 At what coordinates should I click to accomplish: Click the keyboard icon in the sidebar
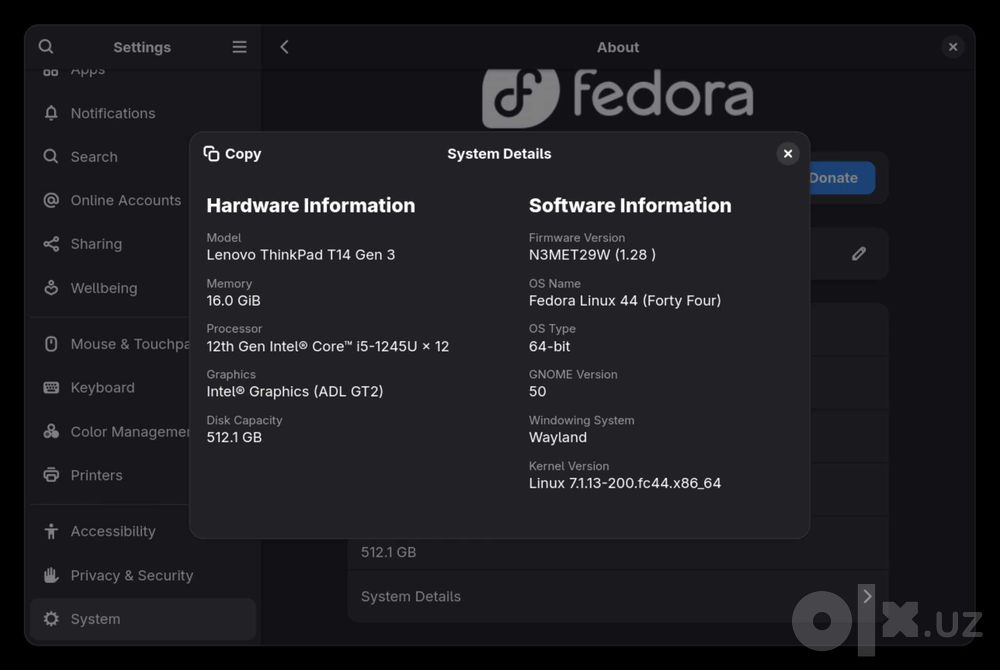(x=51, y=388)
